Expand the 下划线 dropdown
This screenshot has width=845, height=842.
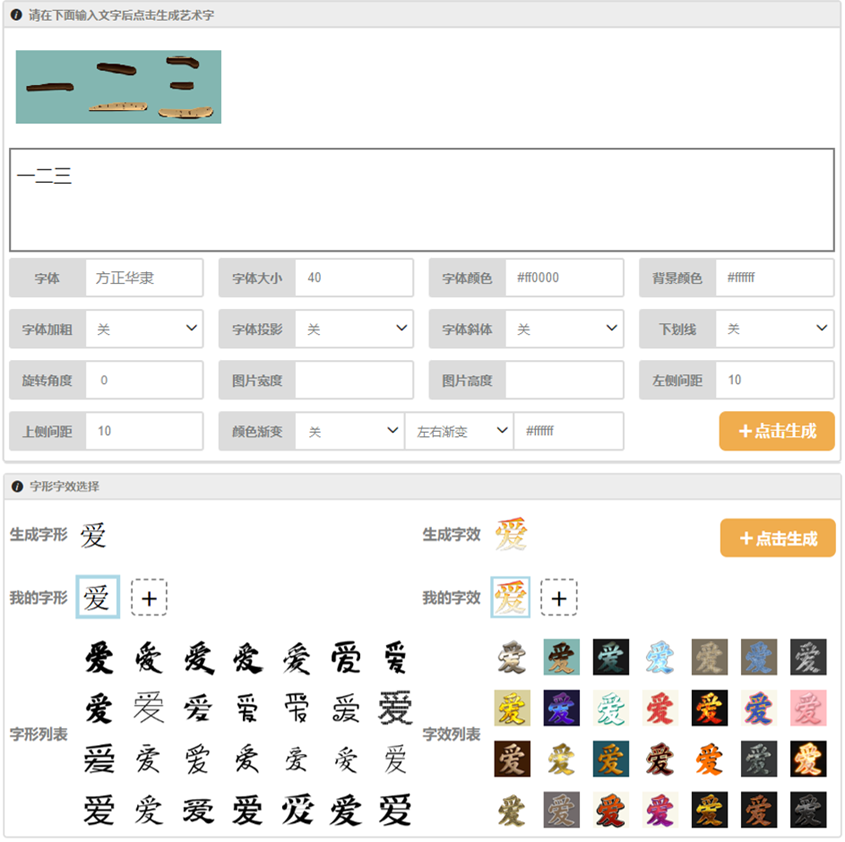pos(775,328)
